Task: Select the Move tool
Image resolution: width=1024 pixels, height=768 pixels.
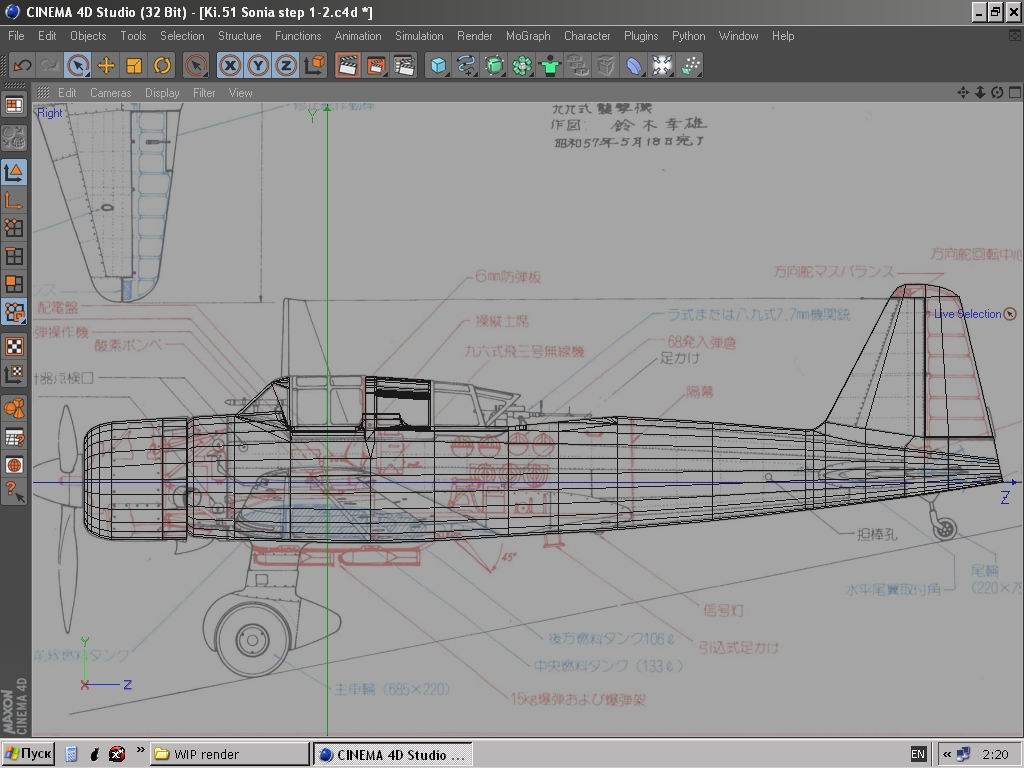Action: 106,66
